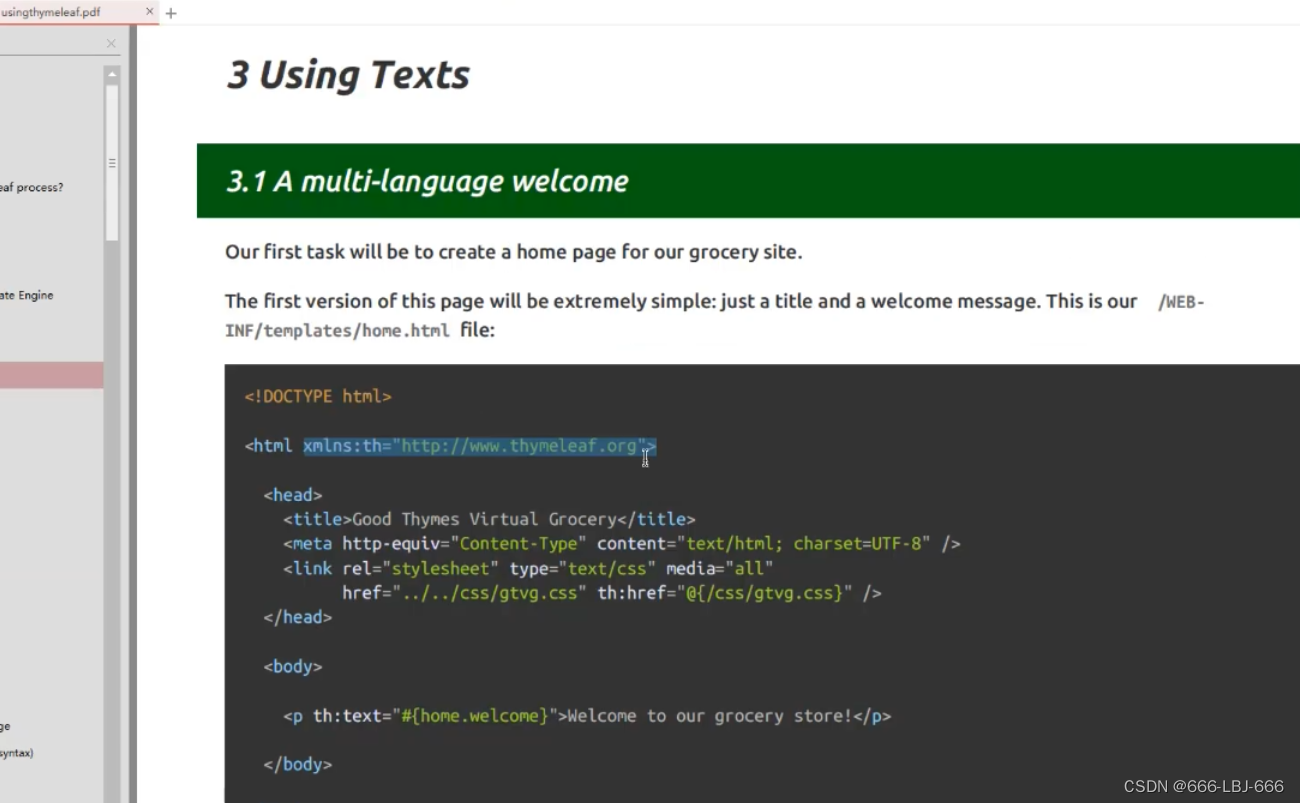Screen dimensions: 1300x803
Task: Click the meta http-equiv code line
Action: (x=622, y=544)
